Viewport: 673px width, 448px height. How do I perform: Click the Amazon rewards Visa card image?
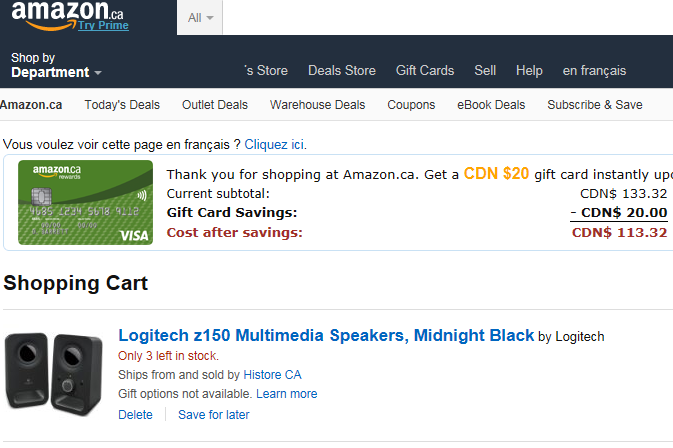point(85,204)
